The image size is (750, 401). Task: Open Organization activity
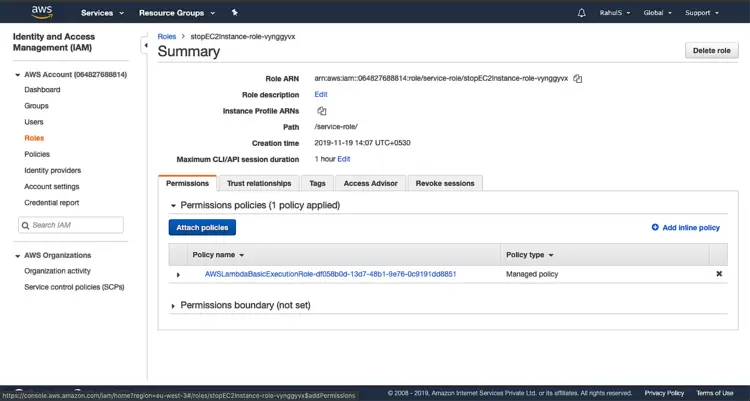(x=57, y=271)
